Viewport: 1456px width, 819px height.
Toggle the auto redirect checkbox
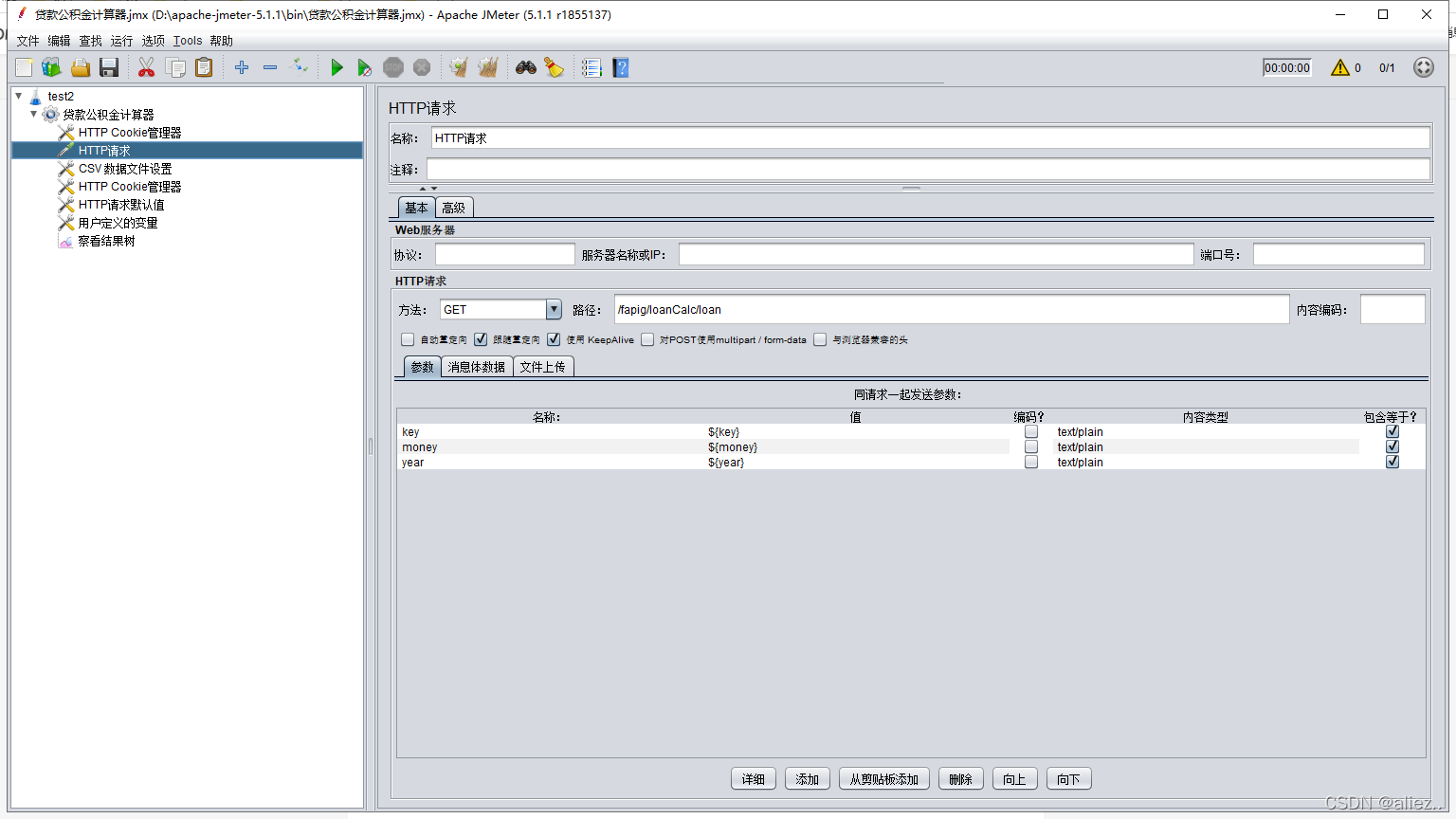coord(408,339)
